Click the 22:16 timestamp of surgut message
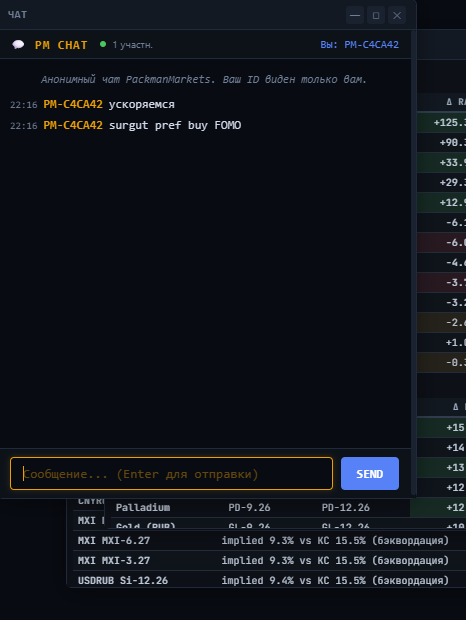This screenshot has height=620, width=466. [x=24, y=126]
